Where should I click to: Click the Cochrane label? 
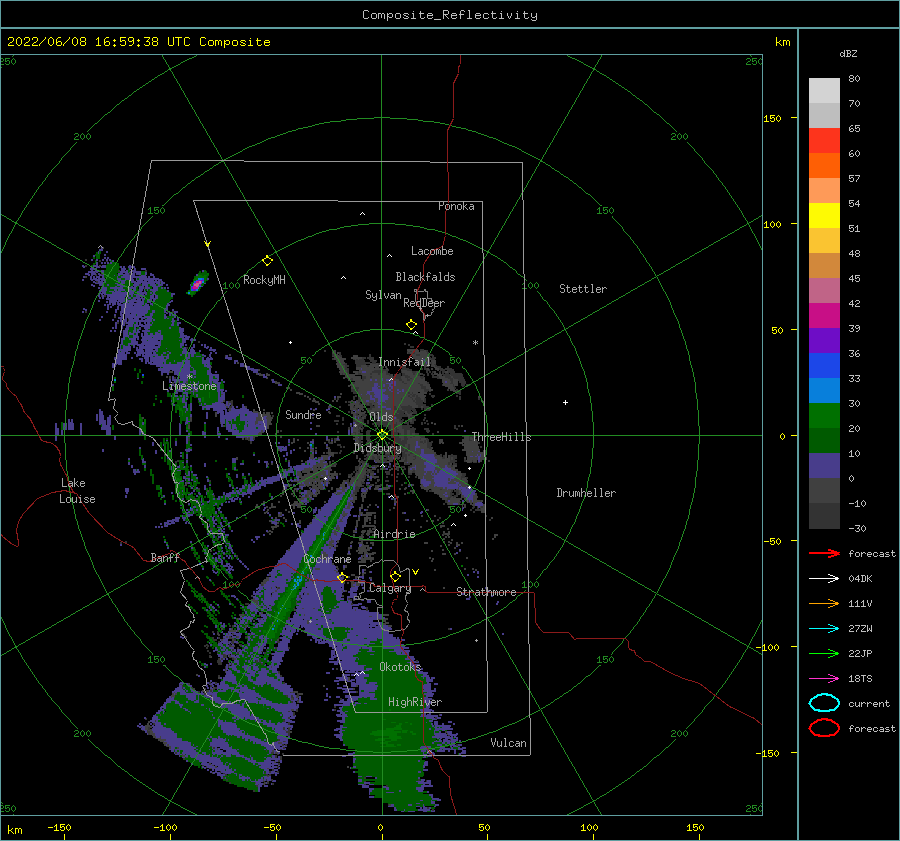tap(327, 559)
